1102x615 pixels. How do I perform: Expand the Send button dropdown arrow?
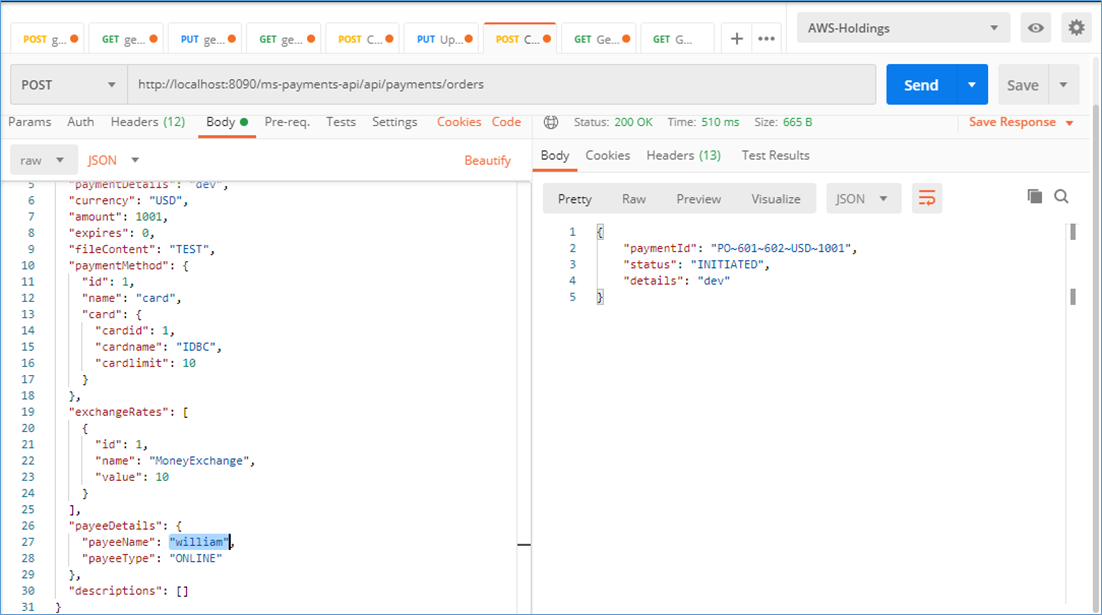[x=971, y=85]
